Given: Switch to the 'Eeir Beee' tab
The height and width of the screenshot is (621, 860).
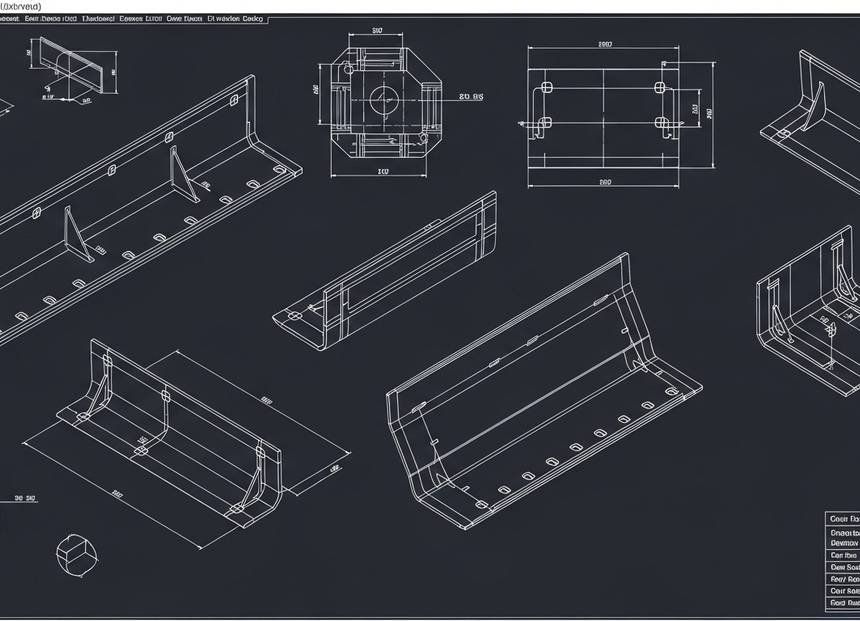Looking at the screenshot, I should pyautogui.click(x=50, y=19).
